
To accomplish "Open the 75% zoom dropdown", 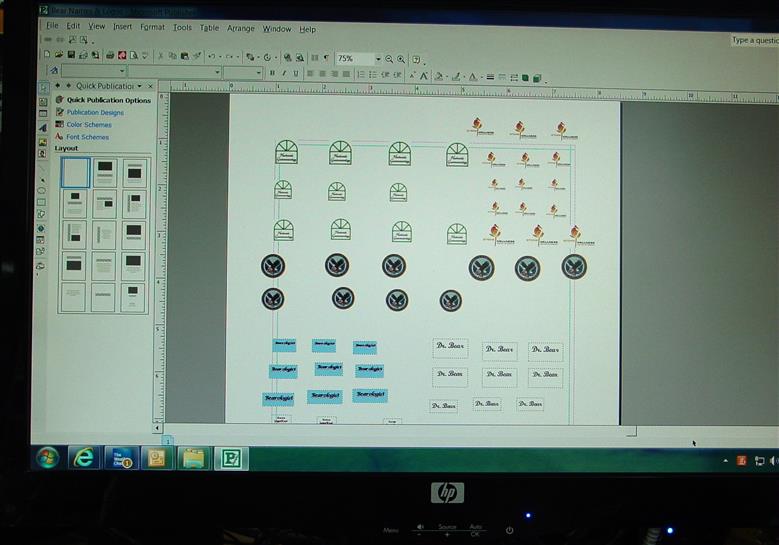I will point(378,59).
